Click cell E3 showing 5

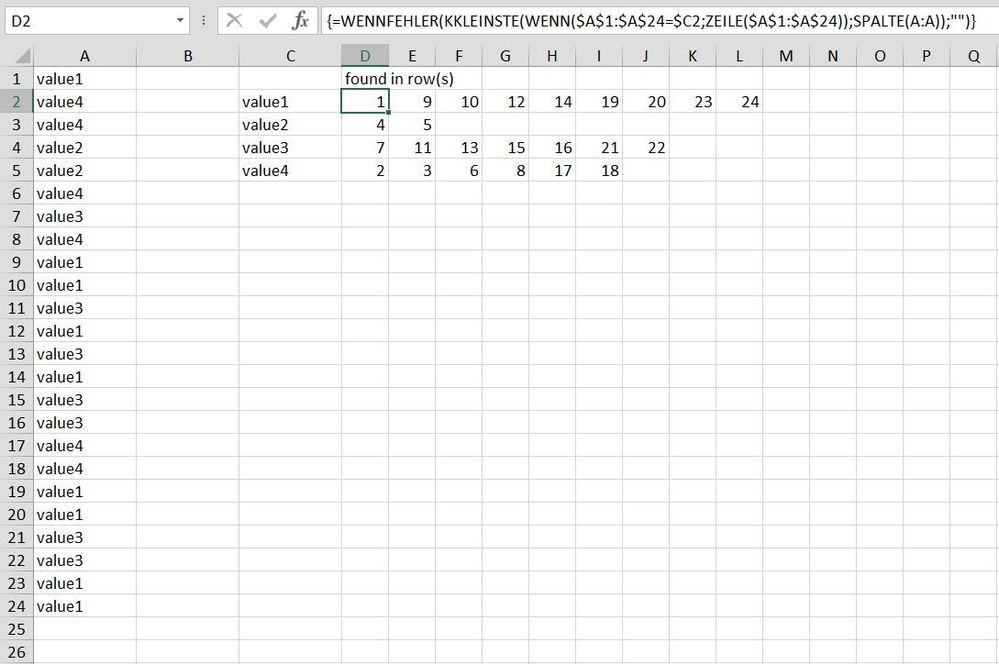tap(412, 125)
